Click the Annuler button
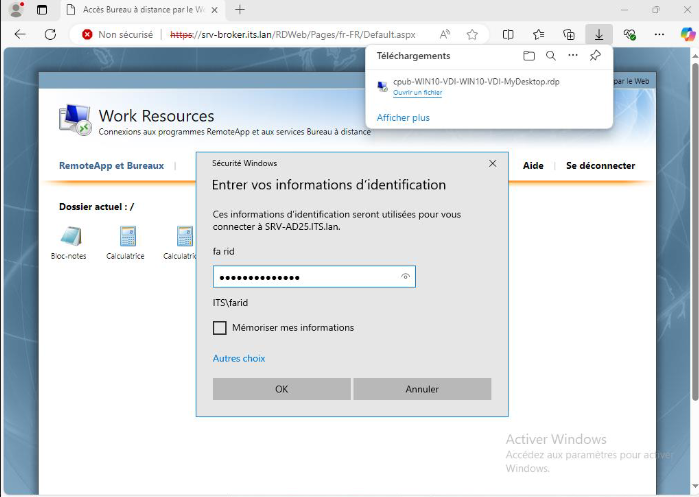The image size is (699, 497). click(x=422, y=389)
